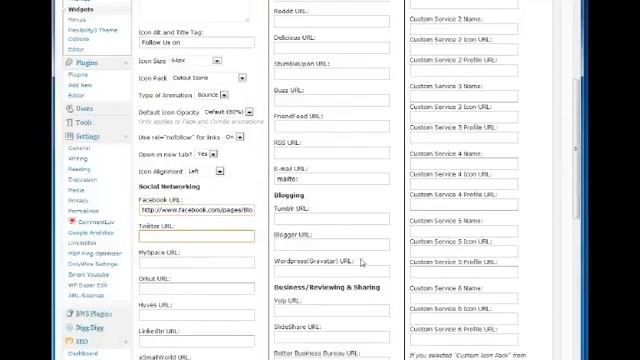
Task: Open the Tools menu
Action: click(x=84, y=122)
